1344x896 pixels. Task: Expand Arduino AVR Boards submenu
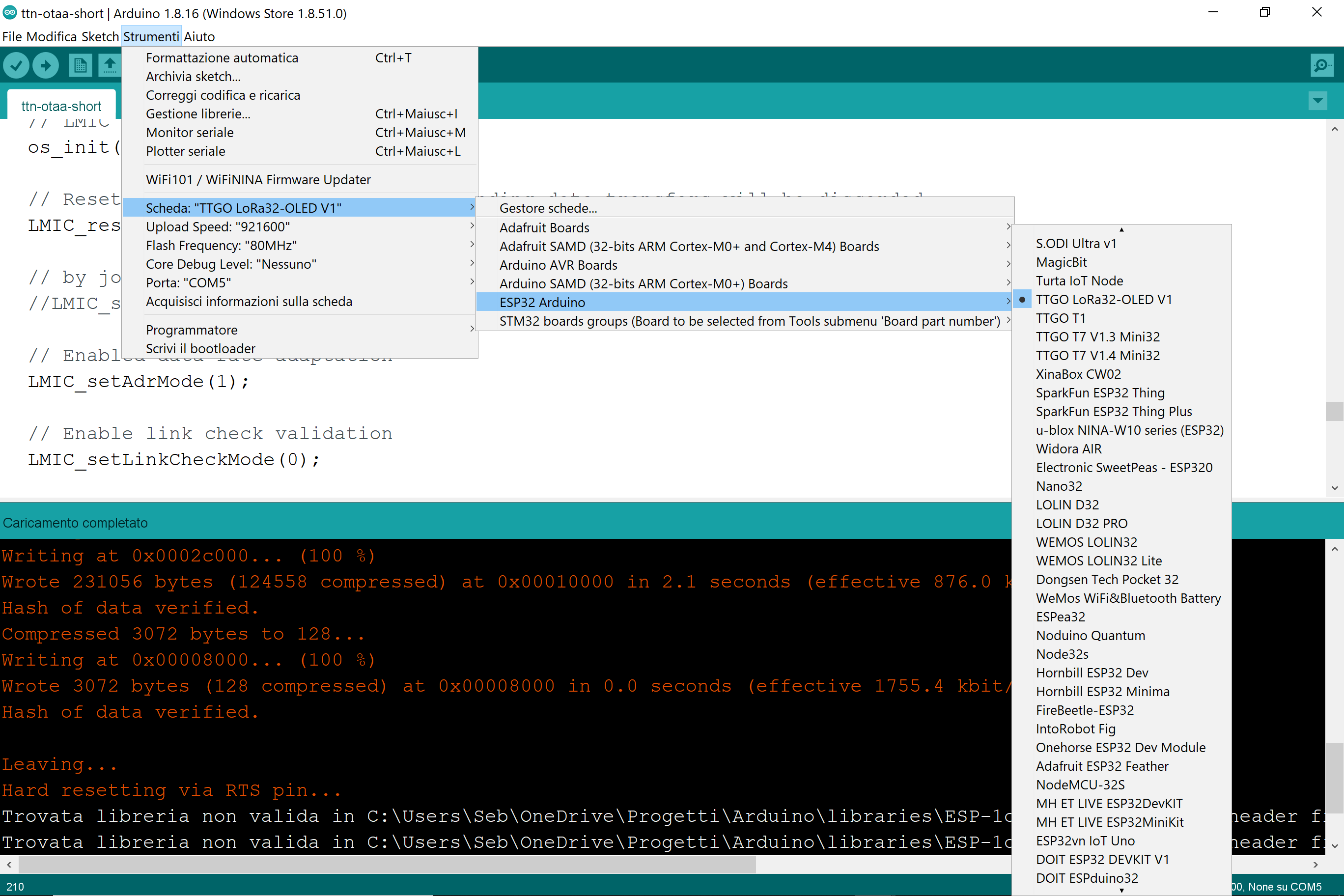click(x=745, y=265)
